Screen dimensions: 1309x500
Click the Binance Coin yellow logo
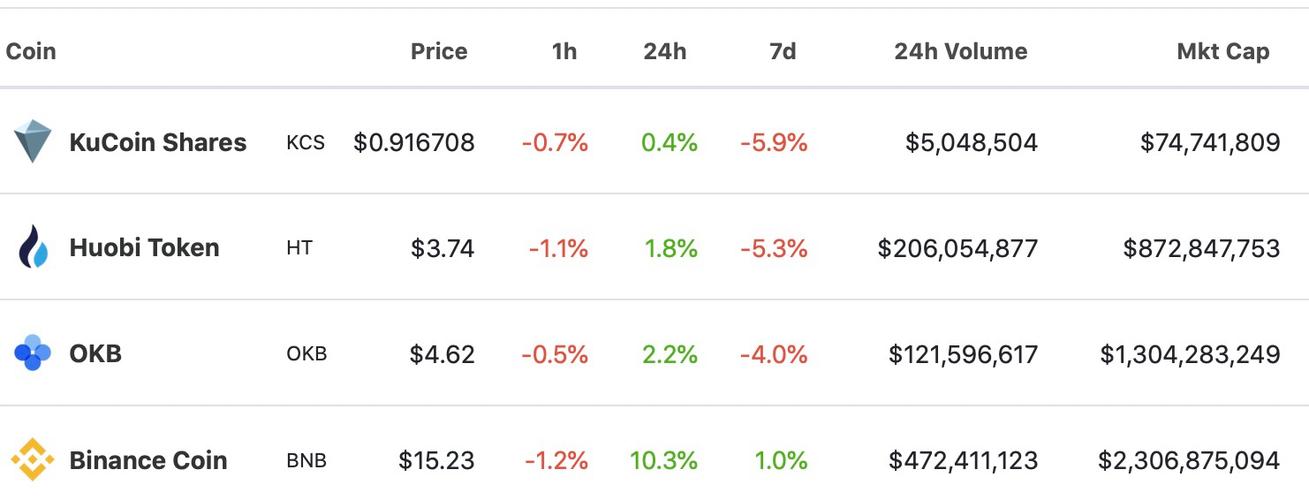pos(32,459)
